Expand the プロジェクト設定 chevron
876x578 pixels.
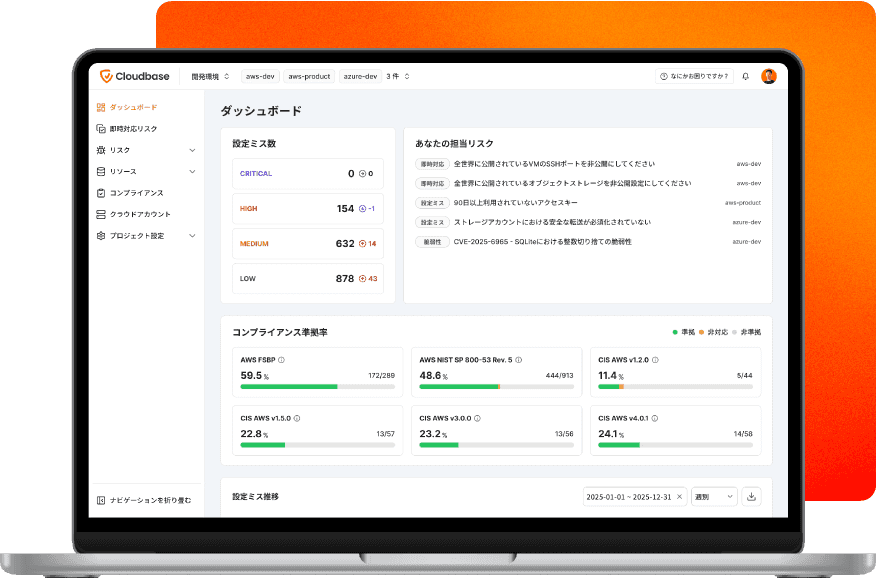tap(192, 236)
